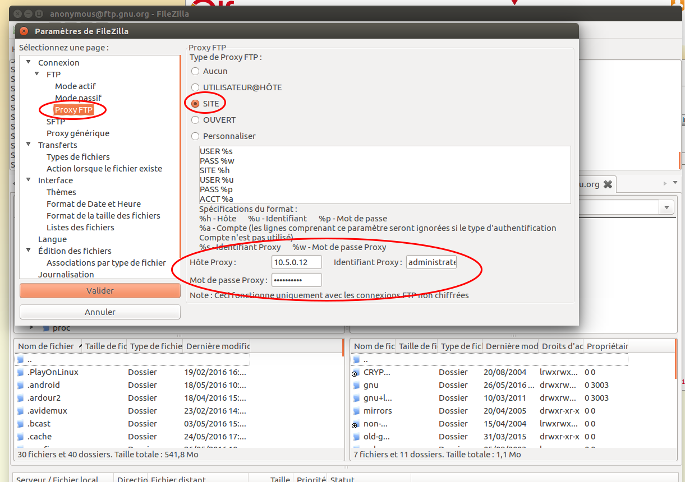Select the Aucun proxy type radio
Viewport: 685px width, 482px height.
[x=195, y=71]
